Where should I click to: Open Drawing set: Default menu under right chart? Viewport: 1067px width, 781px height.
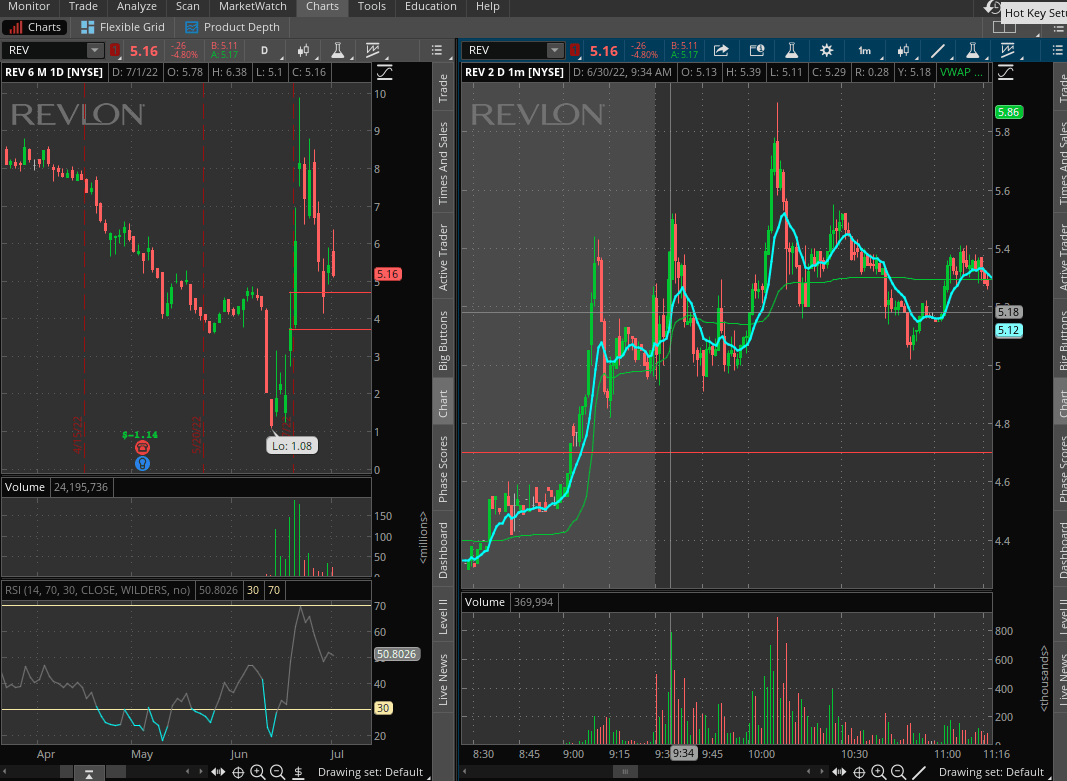[x=990, y=772]
